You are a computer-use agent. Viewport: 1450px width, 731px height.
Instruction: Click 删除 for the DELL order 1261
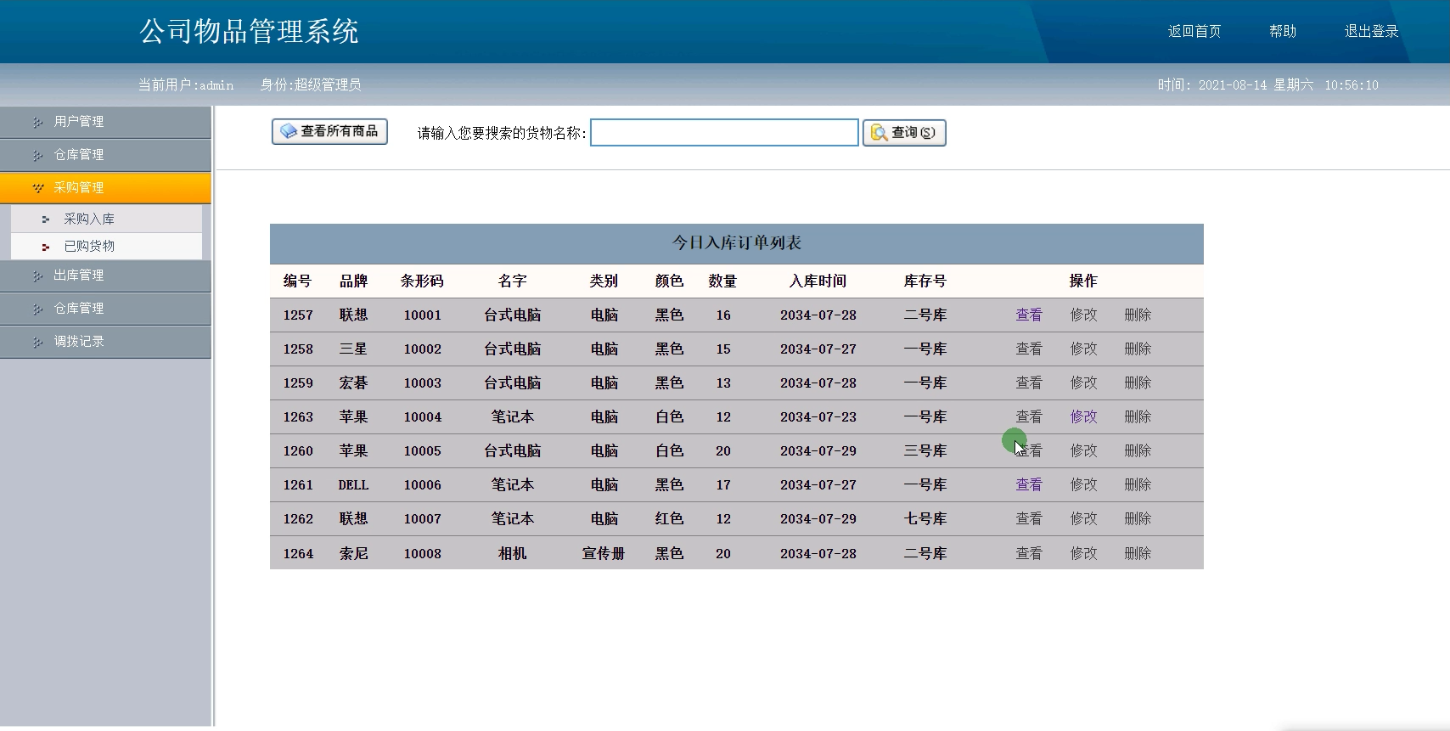coord(1137,485)
